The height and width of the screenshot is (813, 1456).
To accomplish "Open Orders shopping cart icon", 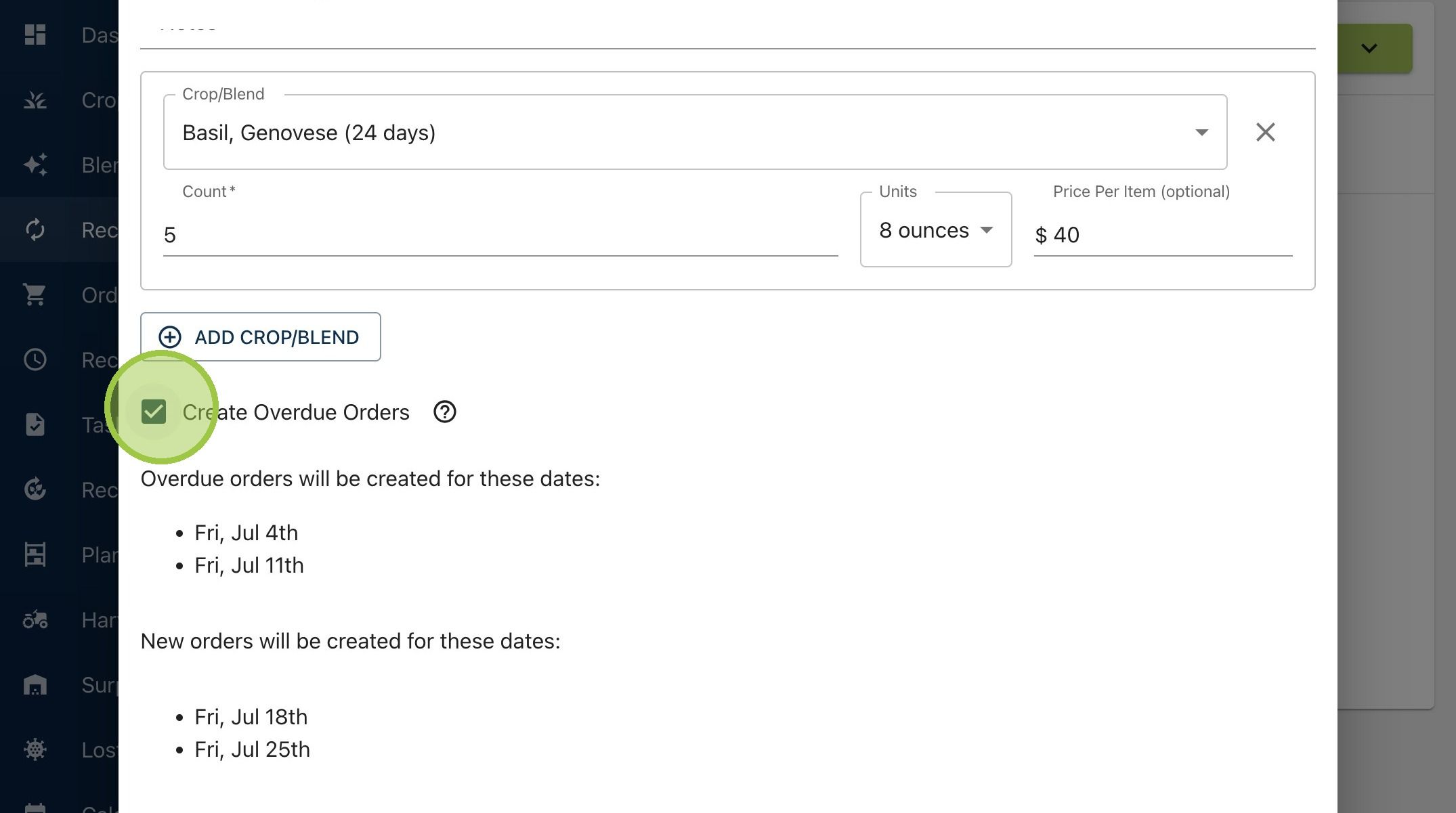I will coord(35,294).
